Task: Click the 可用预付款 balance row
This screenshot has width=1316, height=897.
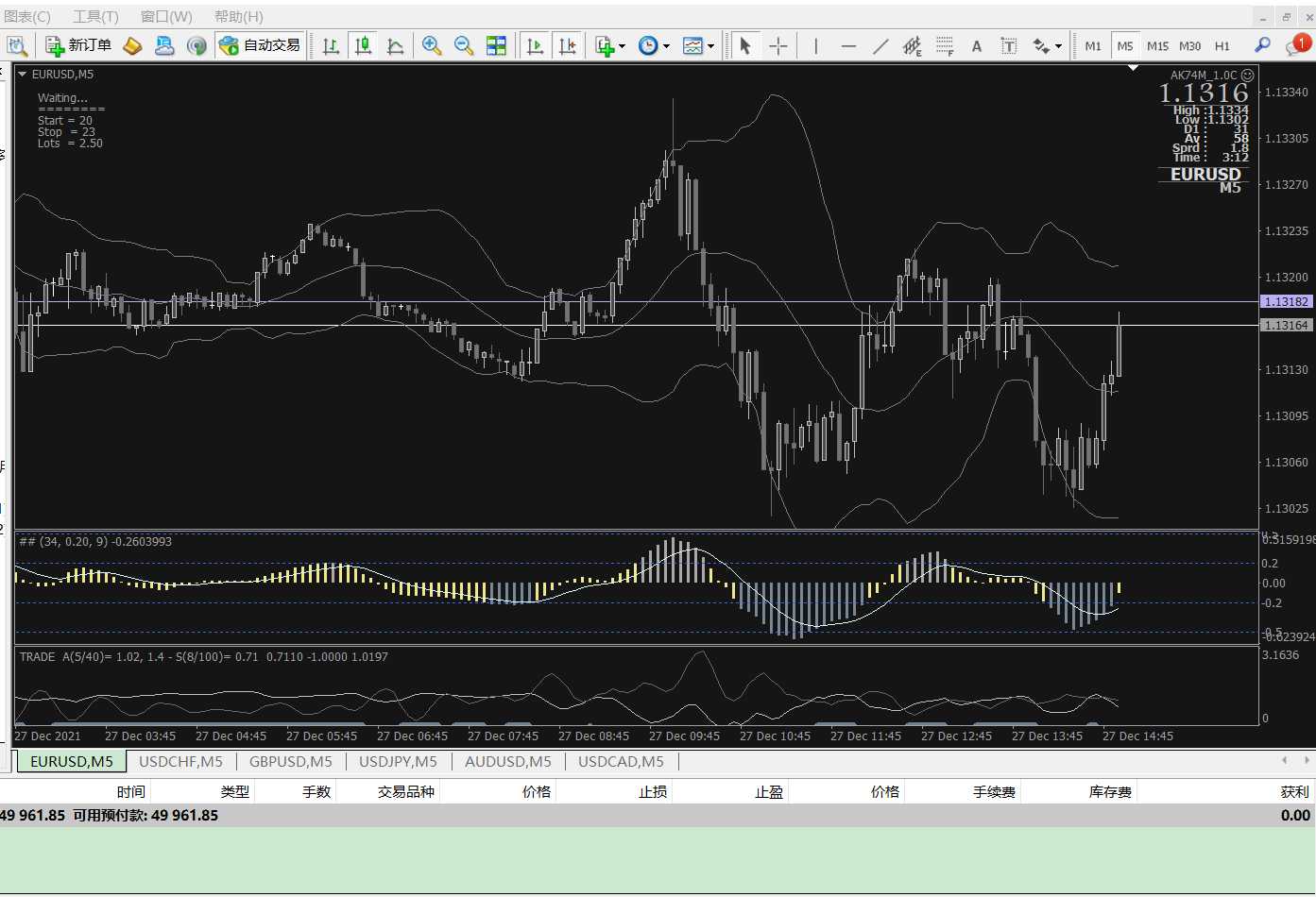Action: click(x=658, y=816)
